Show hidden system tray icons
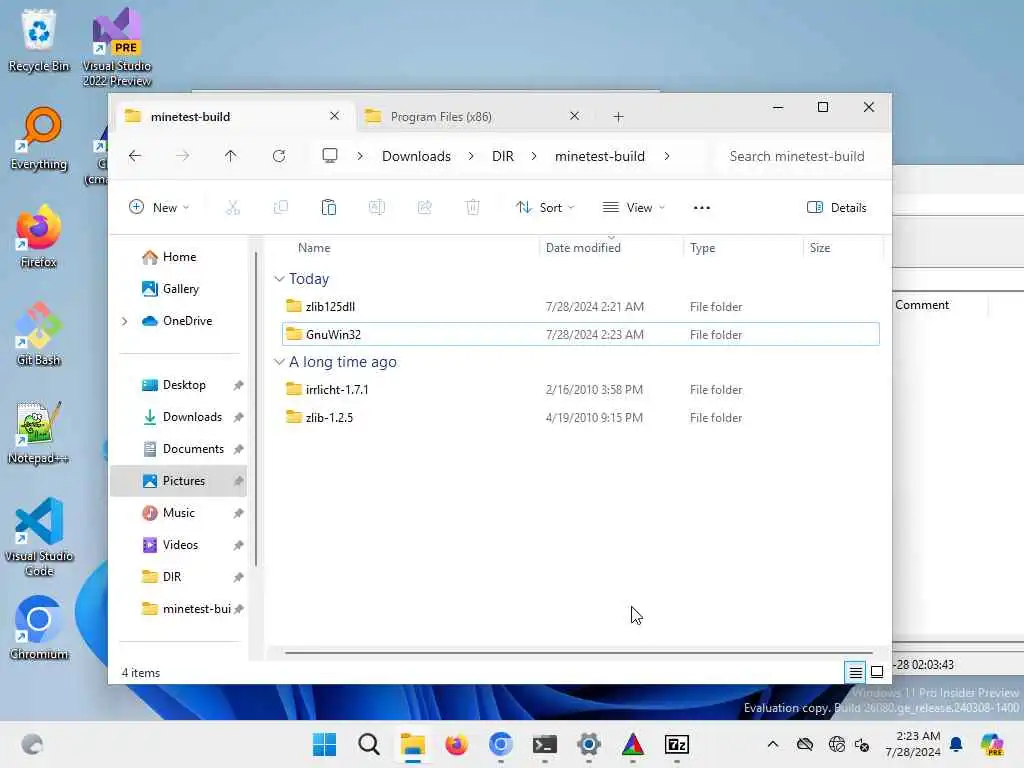This screenshot has width=1024, height=768. (x=773, y=744)
